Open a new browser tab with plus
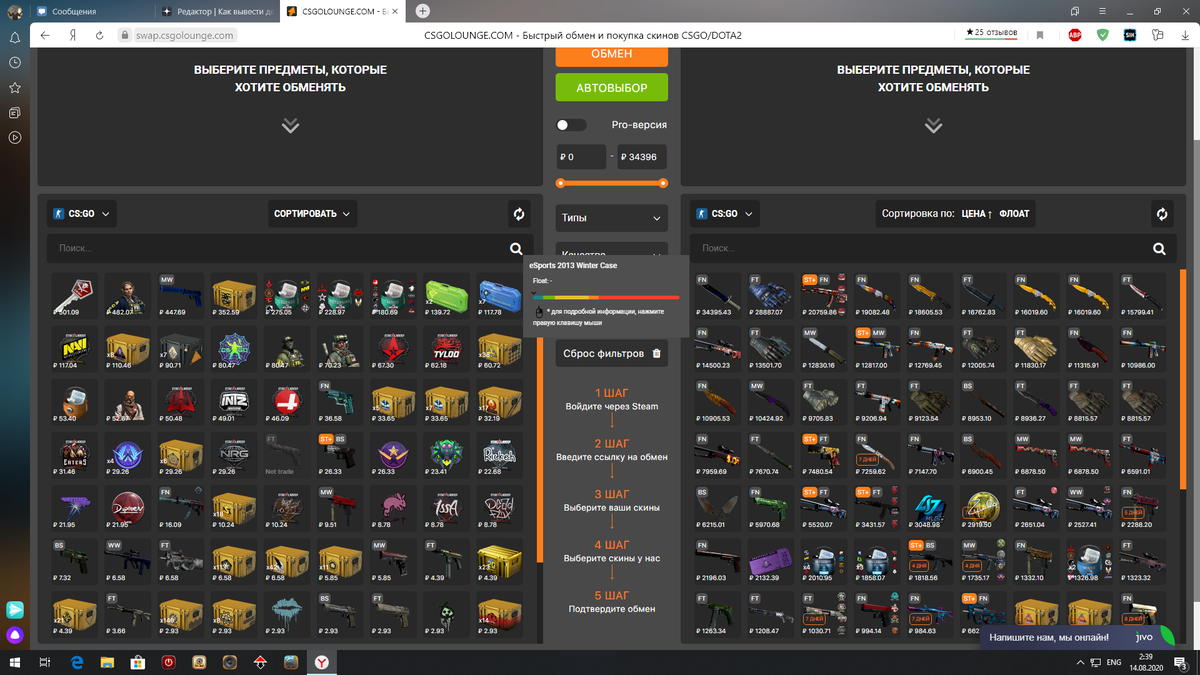Screen dimensions: 1200x675 [x=423, y=11]
